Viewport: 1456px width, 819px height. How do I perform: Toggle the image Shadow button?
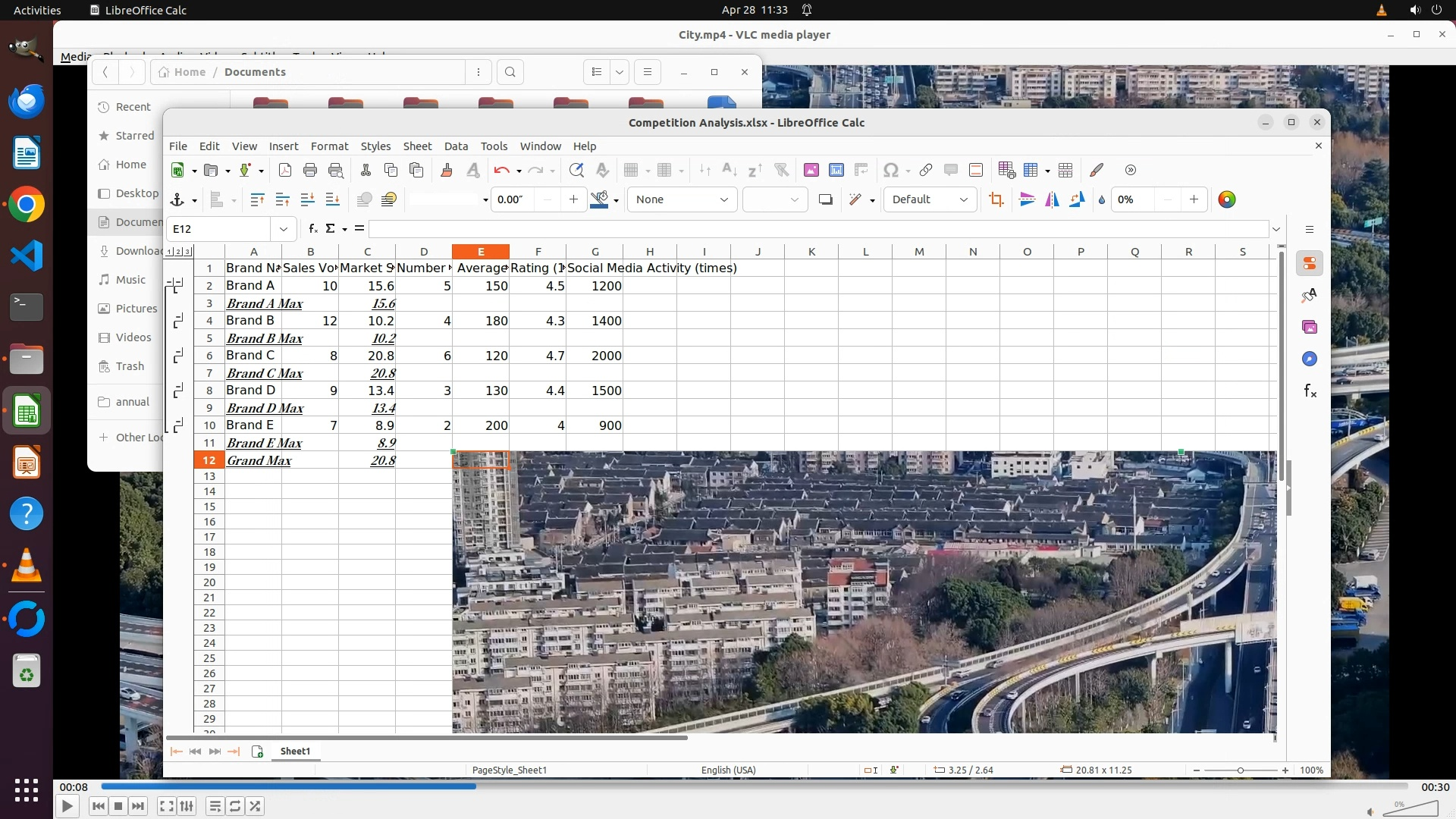click(826, 199)
